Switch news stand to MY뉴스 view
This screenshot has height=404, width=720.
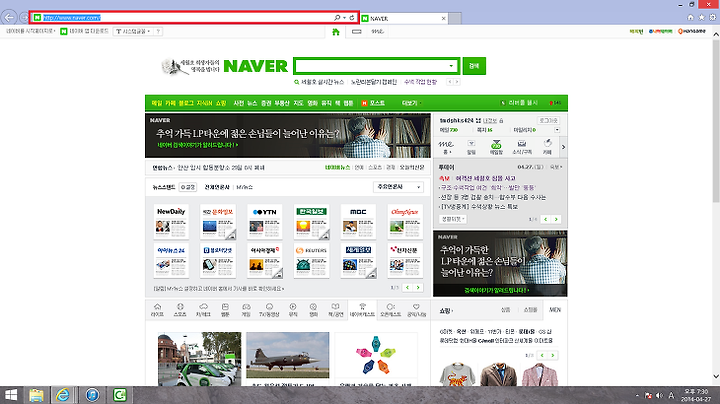[x=244, y=187]
